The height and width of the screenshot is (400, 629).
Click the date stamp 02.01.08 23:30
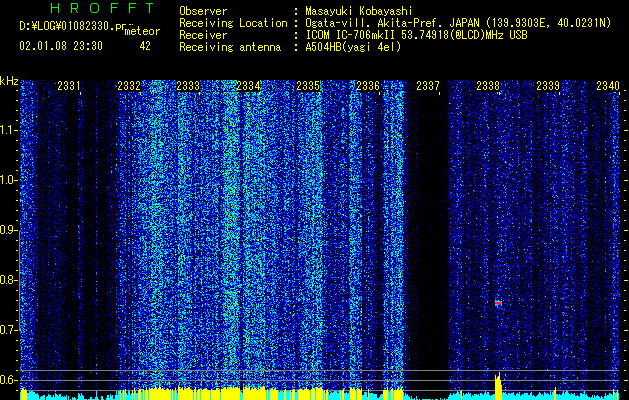(61, 46)
